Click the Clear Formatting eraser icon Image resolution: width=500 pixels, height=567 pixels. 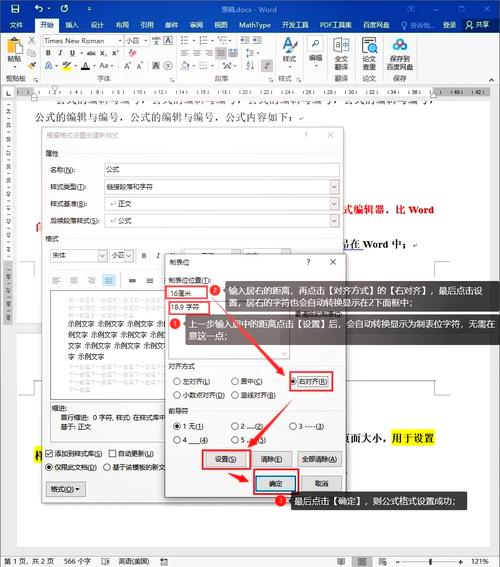pyautogui.click(x=133, y=53)
